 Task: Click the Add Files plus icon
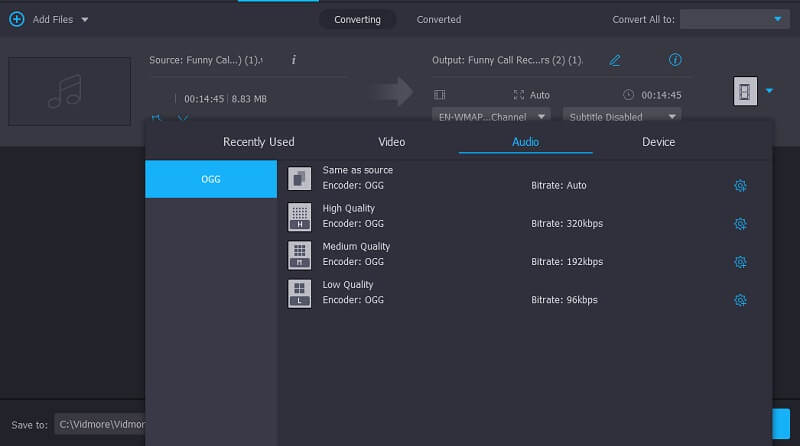coord(16,19)
